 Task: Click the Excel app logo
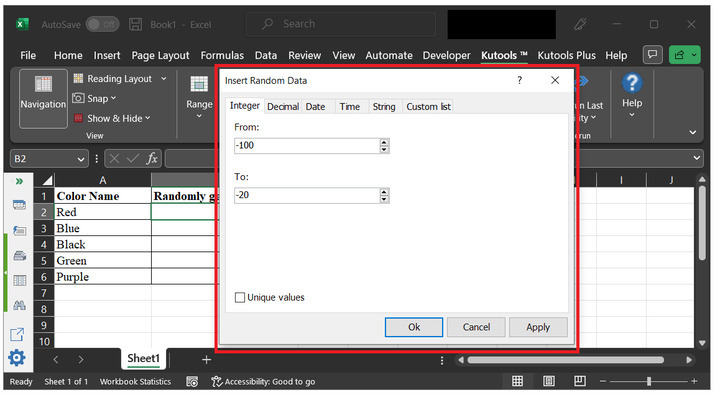tap(22, 24)
